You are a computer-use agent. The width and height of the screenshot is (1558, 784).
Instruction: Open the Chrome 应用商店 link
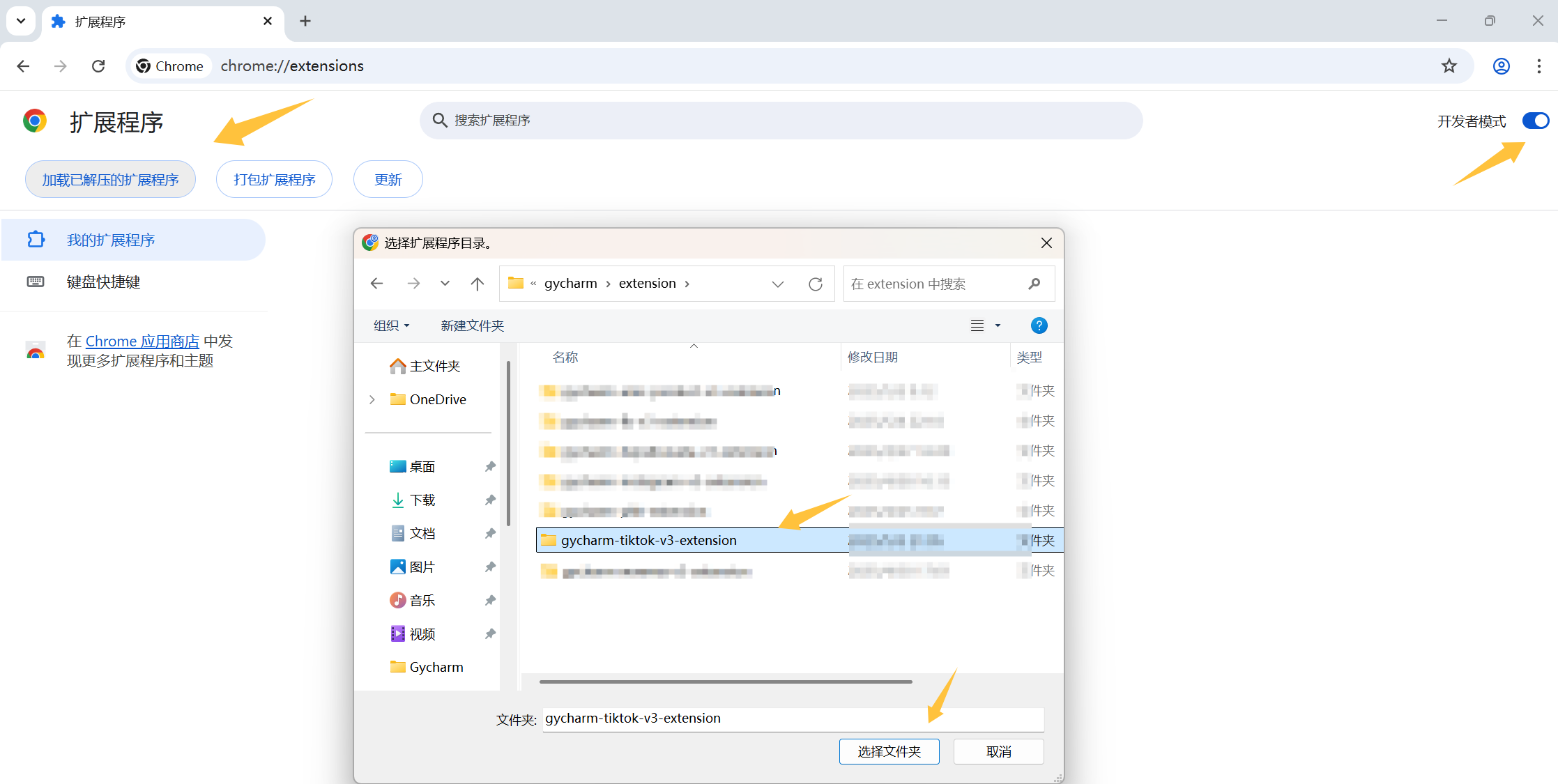click(x=142, y=341)
